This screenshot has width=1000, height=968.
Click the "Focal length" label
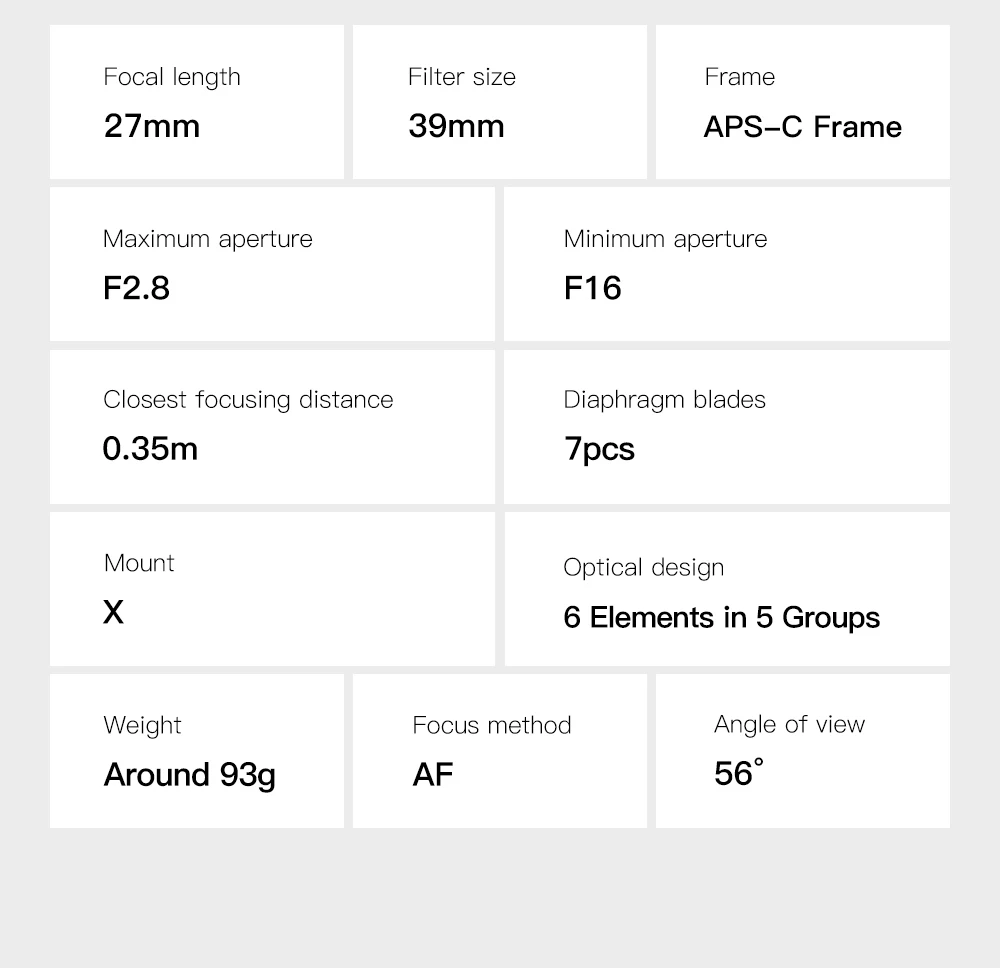[x=172, y=77]
